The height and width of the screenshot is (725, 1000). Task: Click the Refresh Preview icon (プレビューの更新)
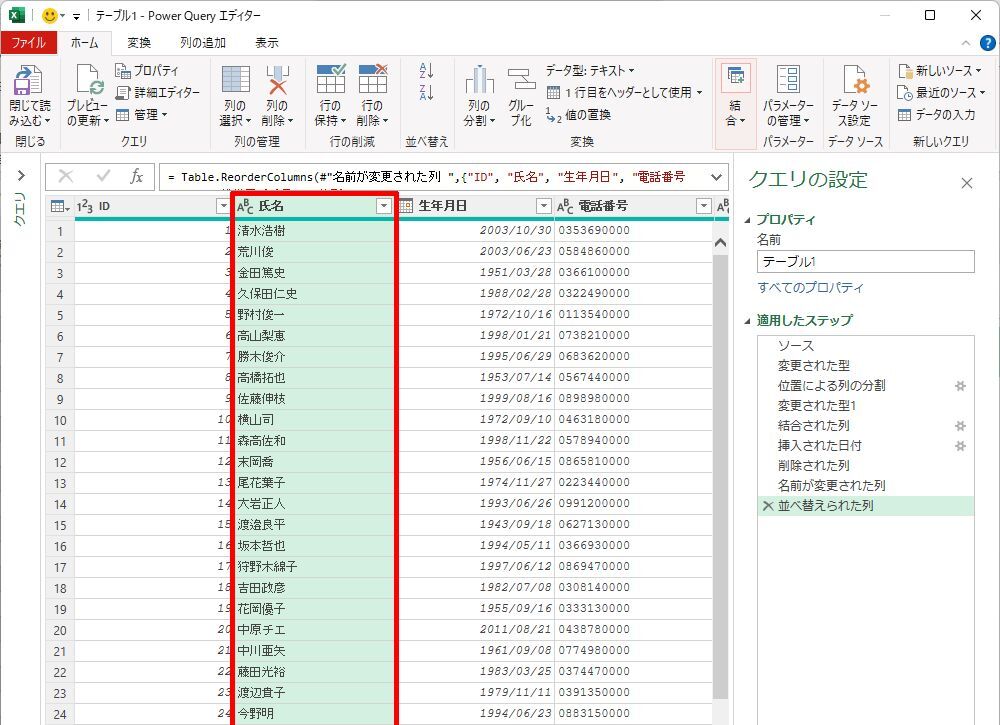tap(87, 82)
